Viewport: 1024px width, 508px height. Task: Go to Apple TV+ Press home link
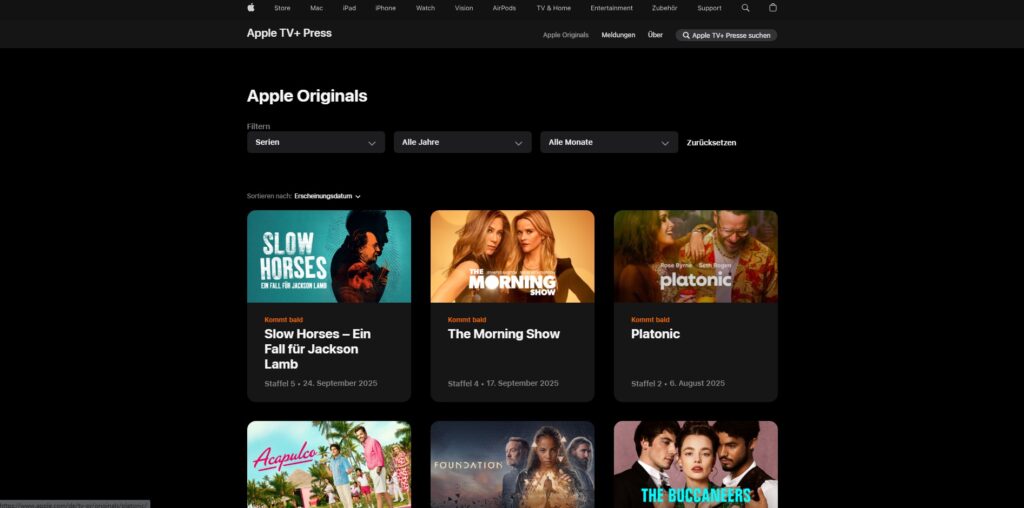(x=289, y=33)
